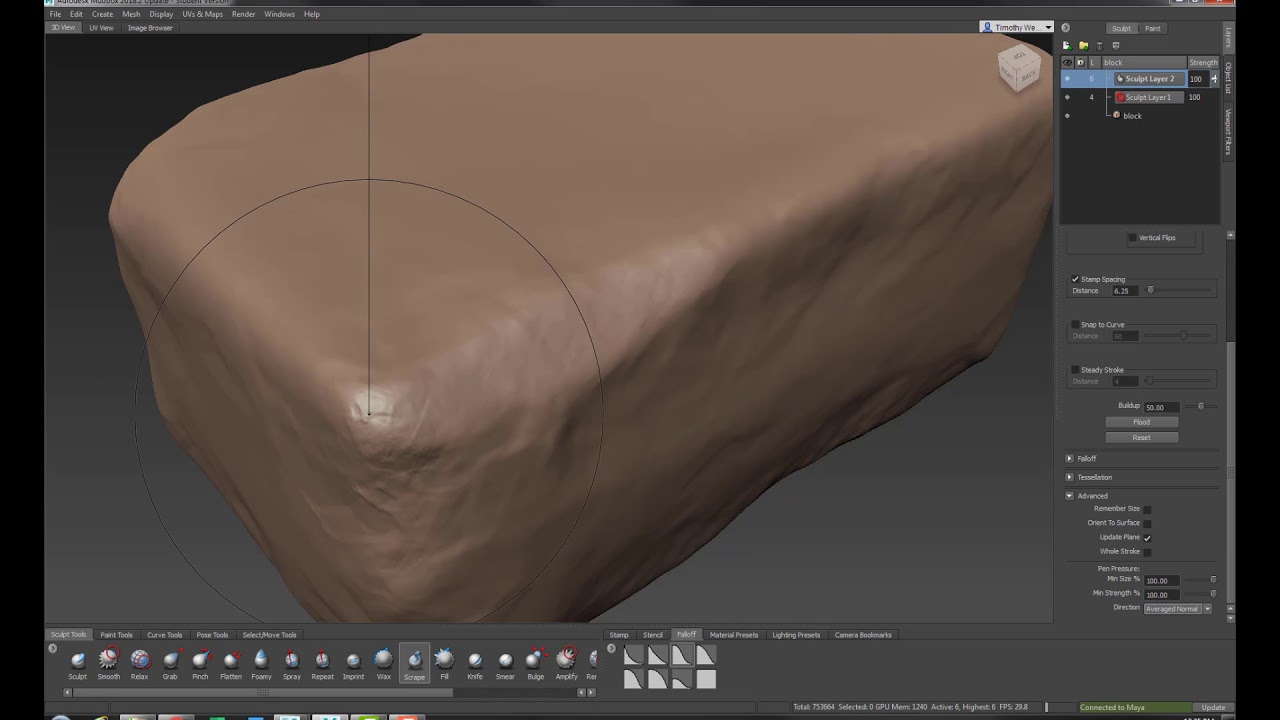Click the plus icon on Sculpt Layer 2
The image size is (1280, 720).
(x=1214, y=79)
